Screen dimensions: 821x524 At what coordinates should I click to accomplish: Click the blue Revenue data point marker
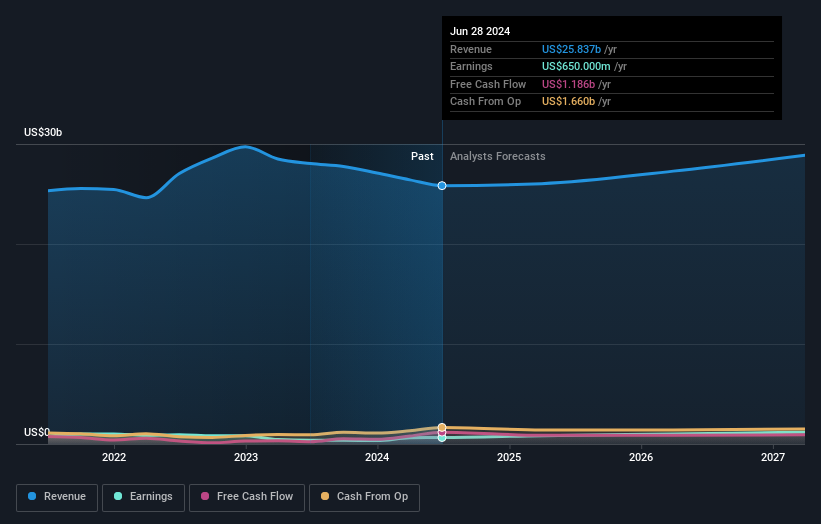442,186
